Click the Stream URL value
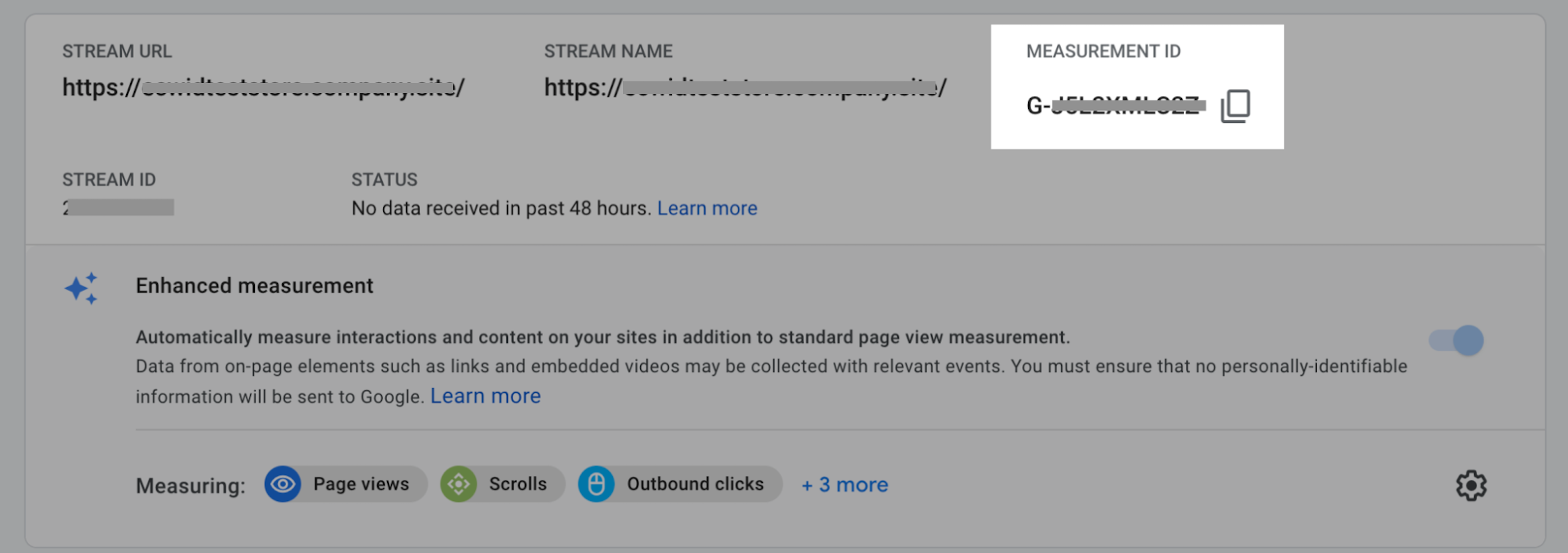The height and width of the screenshot is (553, 1568). point(263,87)
